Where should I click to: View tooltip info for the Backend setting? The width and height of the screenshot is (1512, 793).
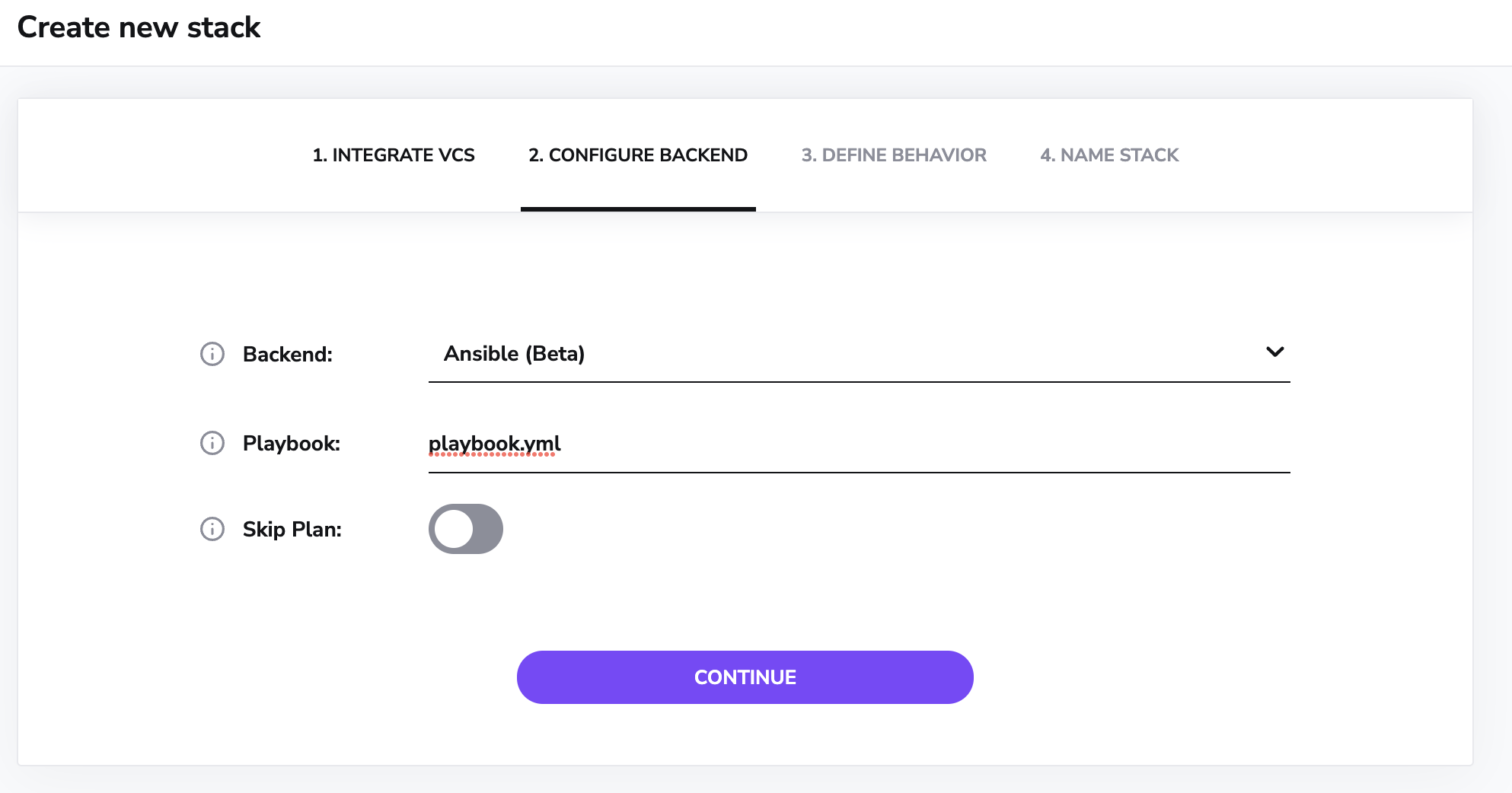coord(212,353)
